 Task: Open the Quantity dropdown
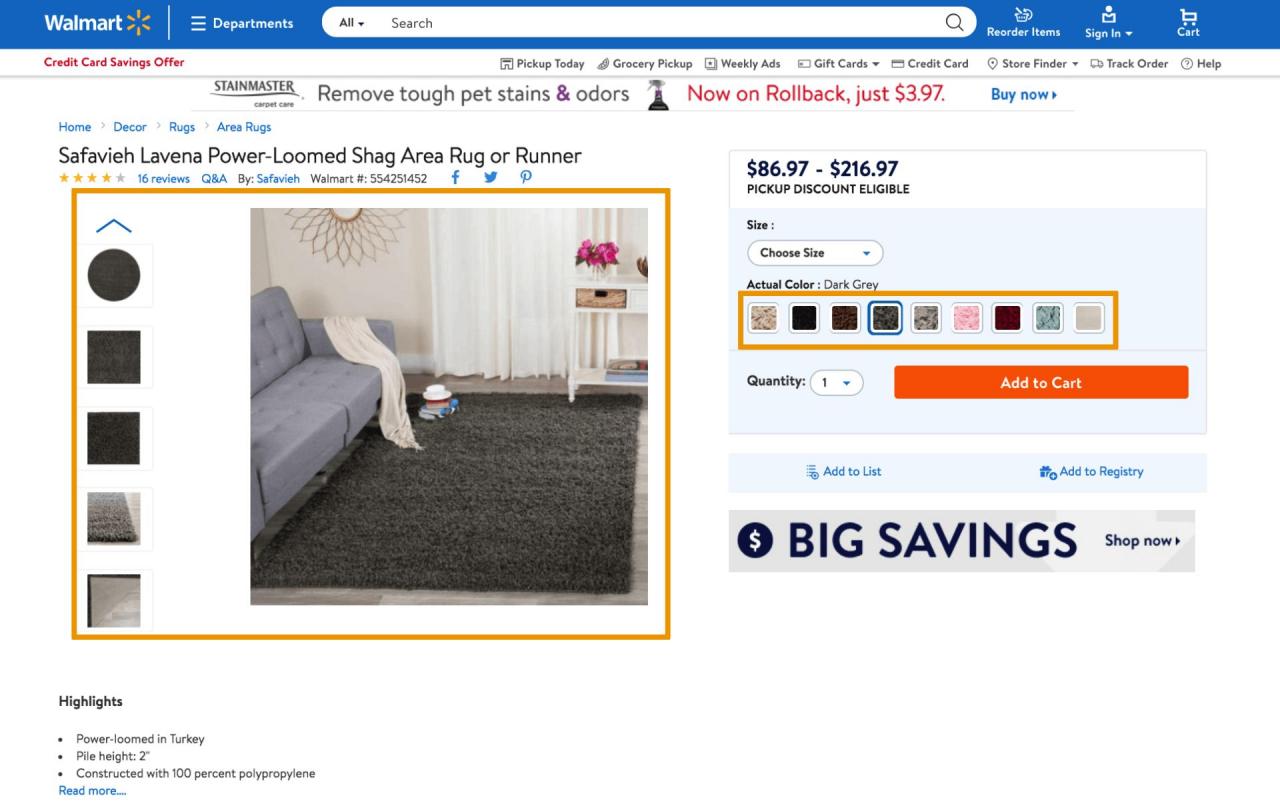(836, 383)
